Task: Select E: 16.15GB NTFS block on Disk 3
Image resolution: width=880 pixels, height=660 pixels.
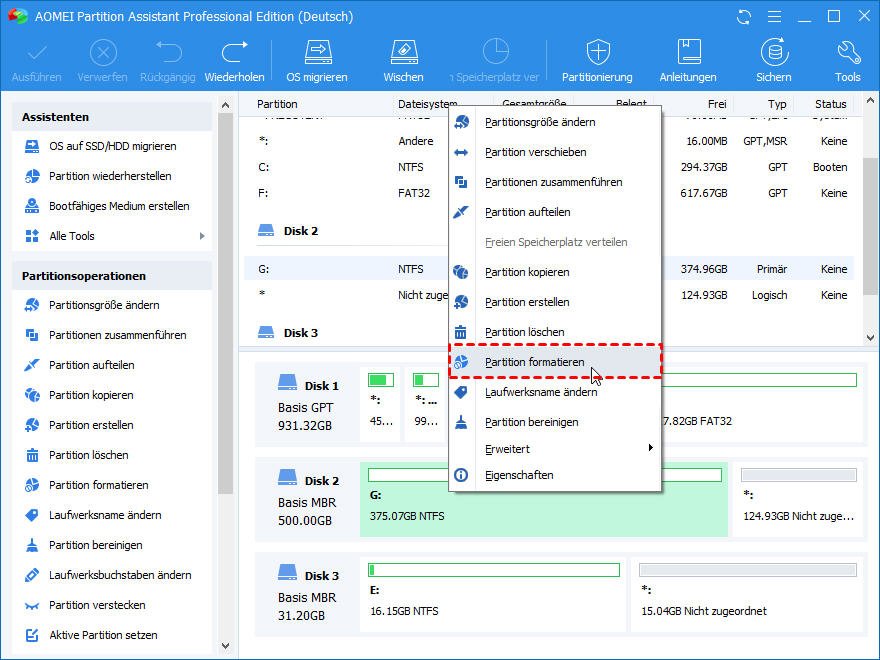Action: click(493, 595)
